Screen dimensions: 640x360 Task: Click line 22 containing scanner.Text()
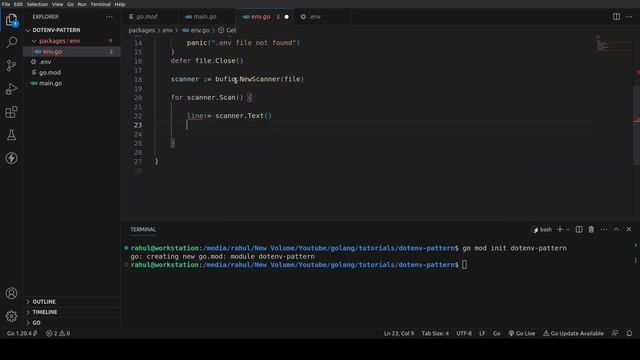point(229,116)
